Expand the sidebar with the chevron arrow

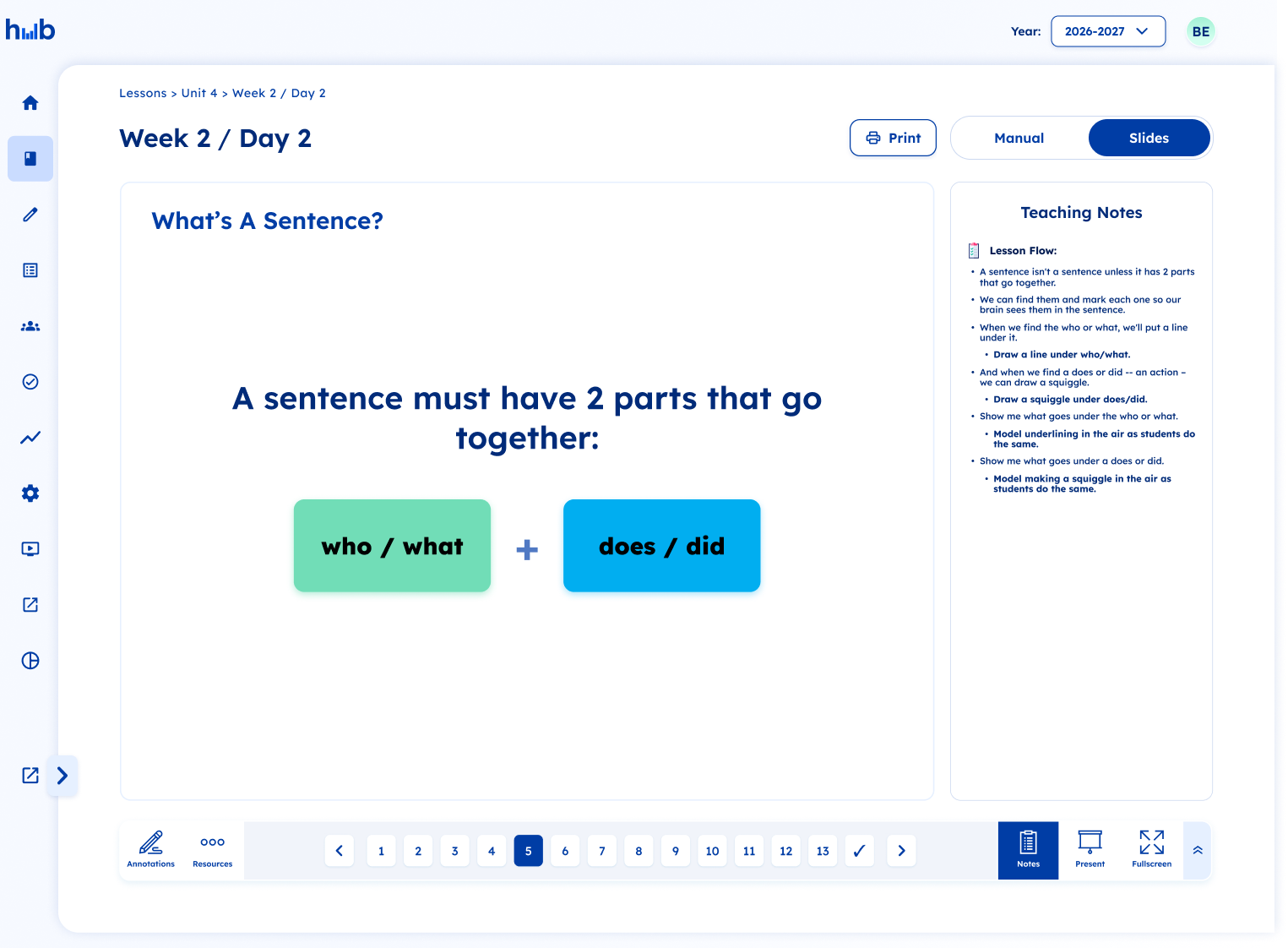62,776
